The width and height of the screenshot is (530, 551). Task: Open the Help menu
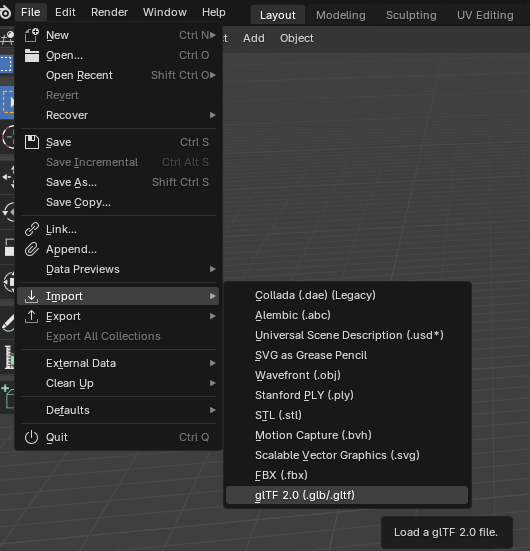214,12
